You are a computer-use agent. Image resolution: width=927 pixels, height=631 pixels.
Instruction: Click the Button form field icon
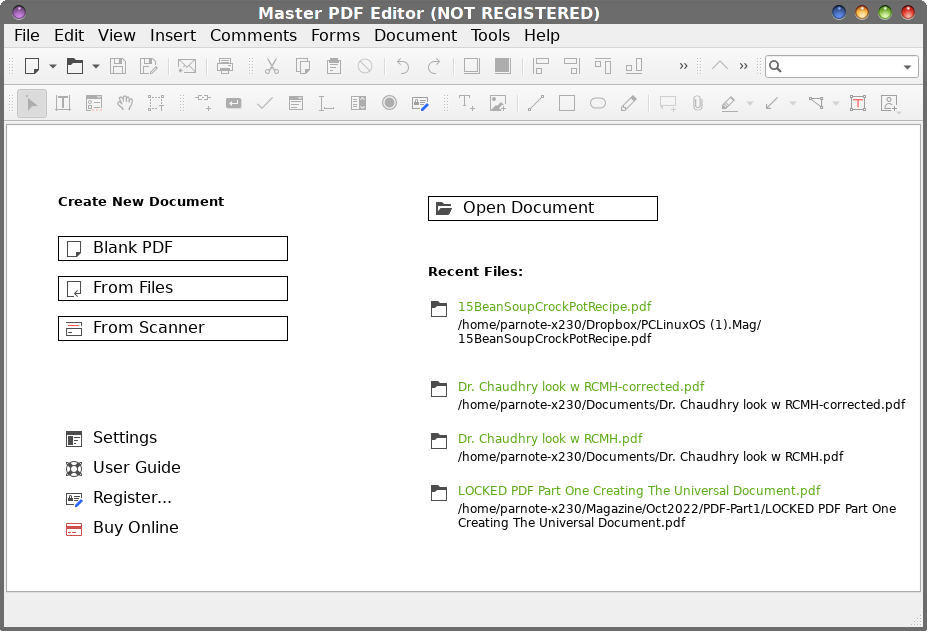(x=234, y=103)
